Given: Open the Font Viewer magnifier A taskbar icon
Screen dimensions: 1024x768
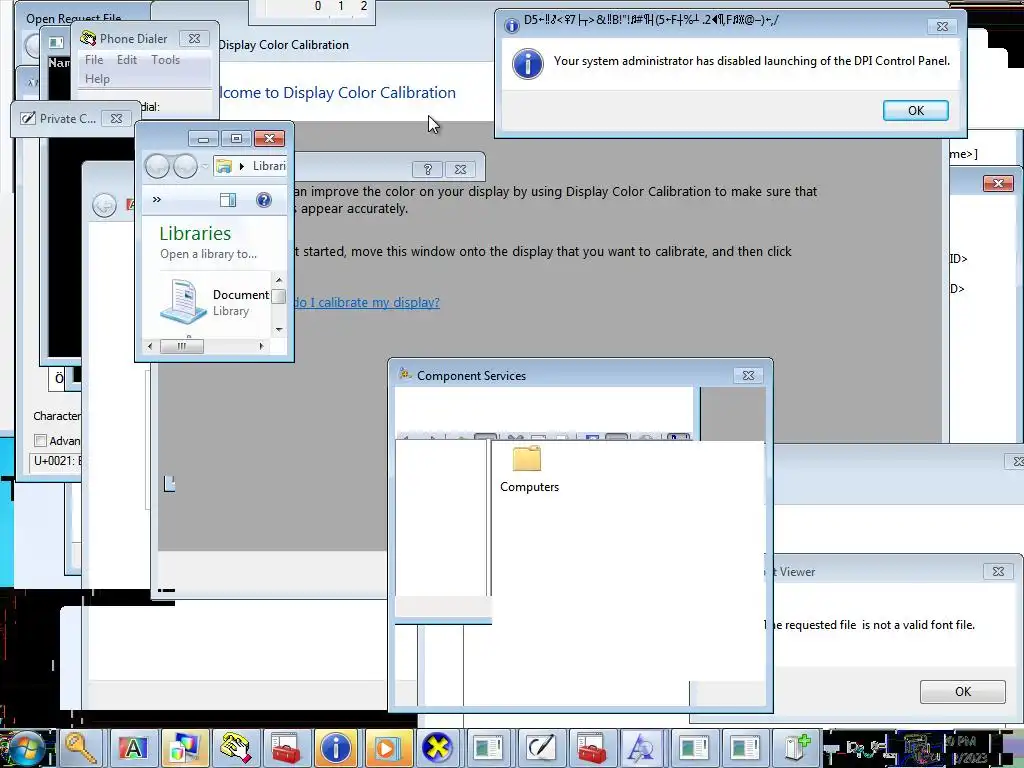Looking at the screenshot, I should 642,748.
